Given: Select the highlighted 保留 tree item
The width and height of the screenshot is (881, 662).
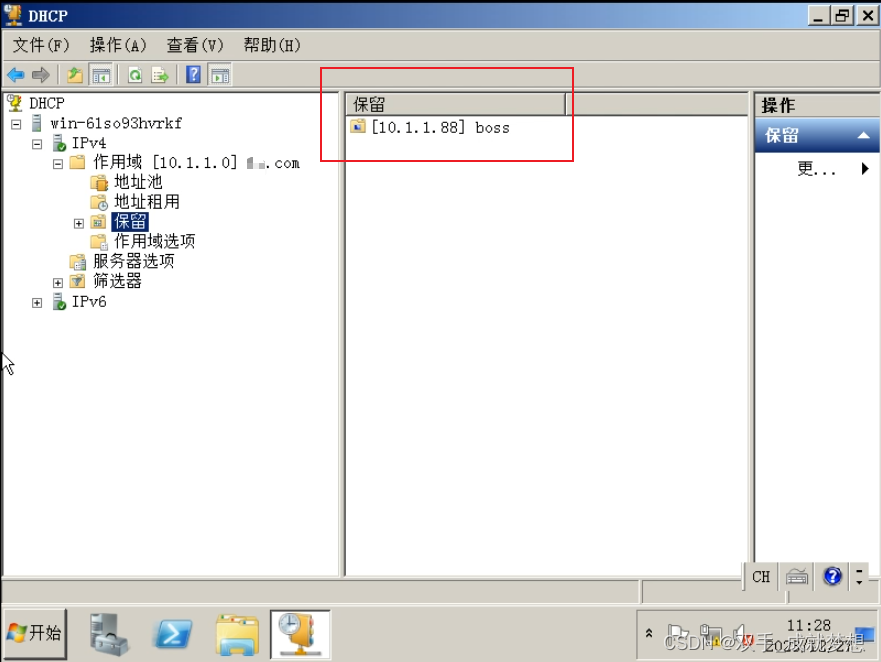Looking at the screenshot, I should point(130,221).
